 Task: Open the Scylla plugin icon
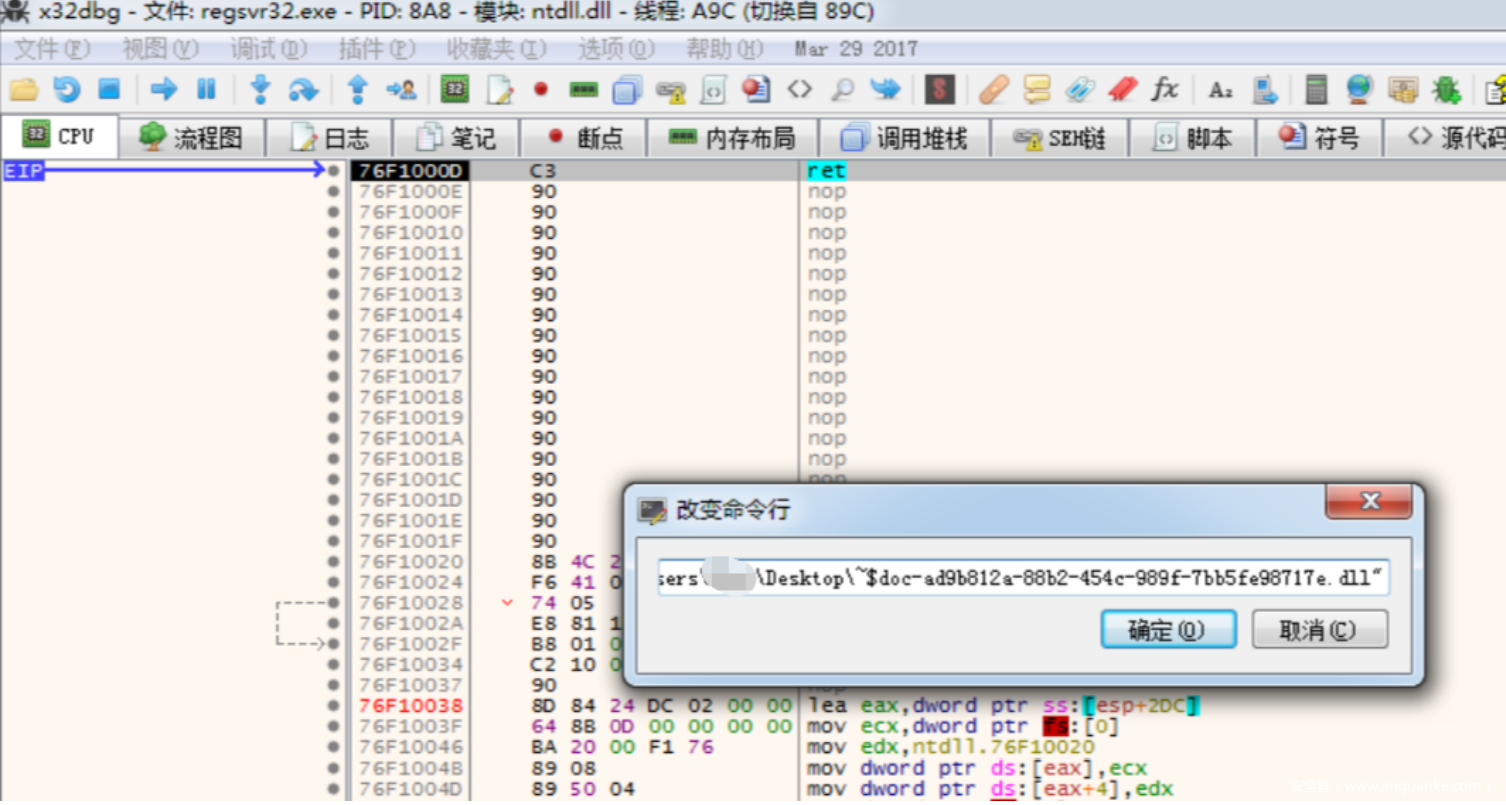point(938,90)
